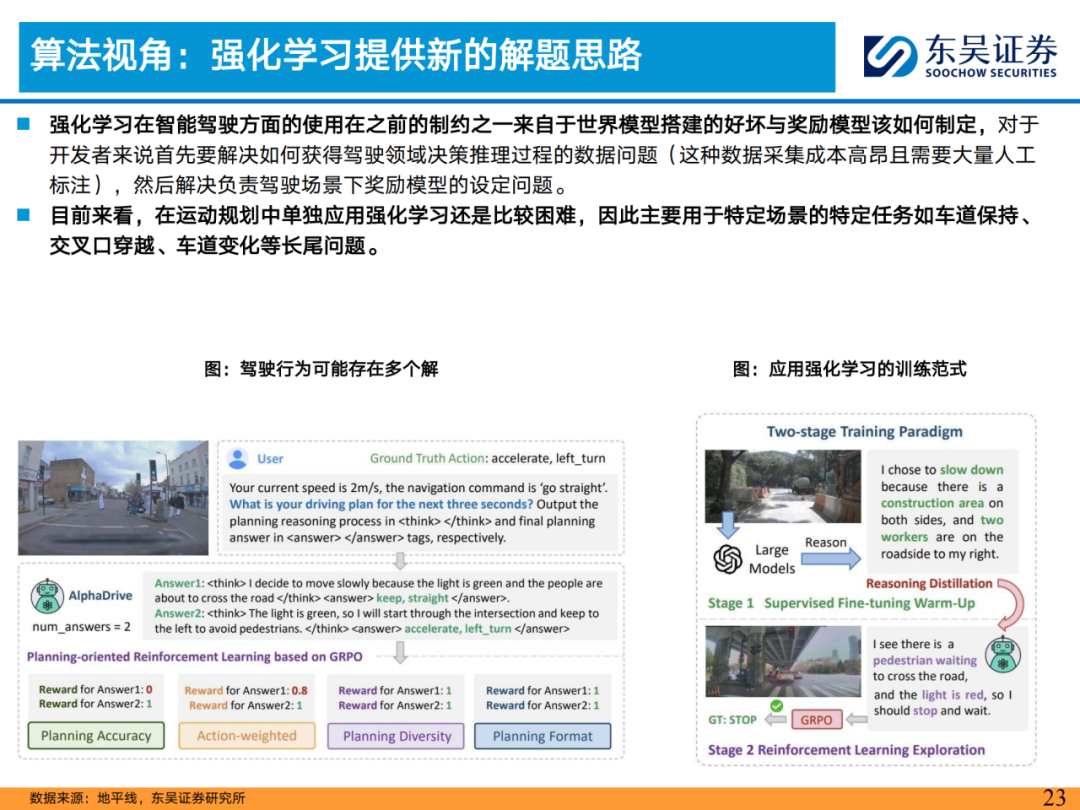
Task: Click the Two-stage Training Paradigm heading
Action: tap(864, 431)
